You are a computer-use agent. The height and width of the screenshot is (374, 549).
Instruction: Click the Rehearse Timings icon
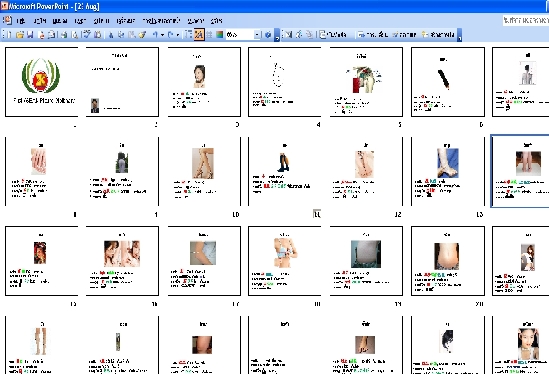pyautogui.click(x=299, y=34)
